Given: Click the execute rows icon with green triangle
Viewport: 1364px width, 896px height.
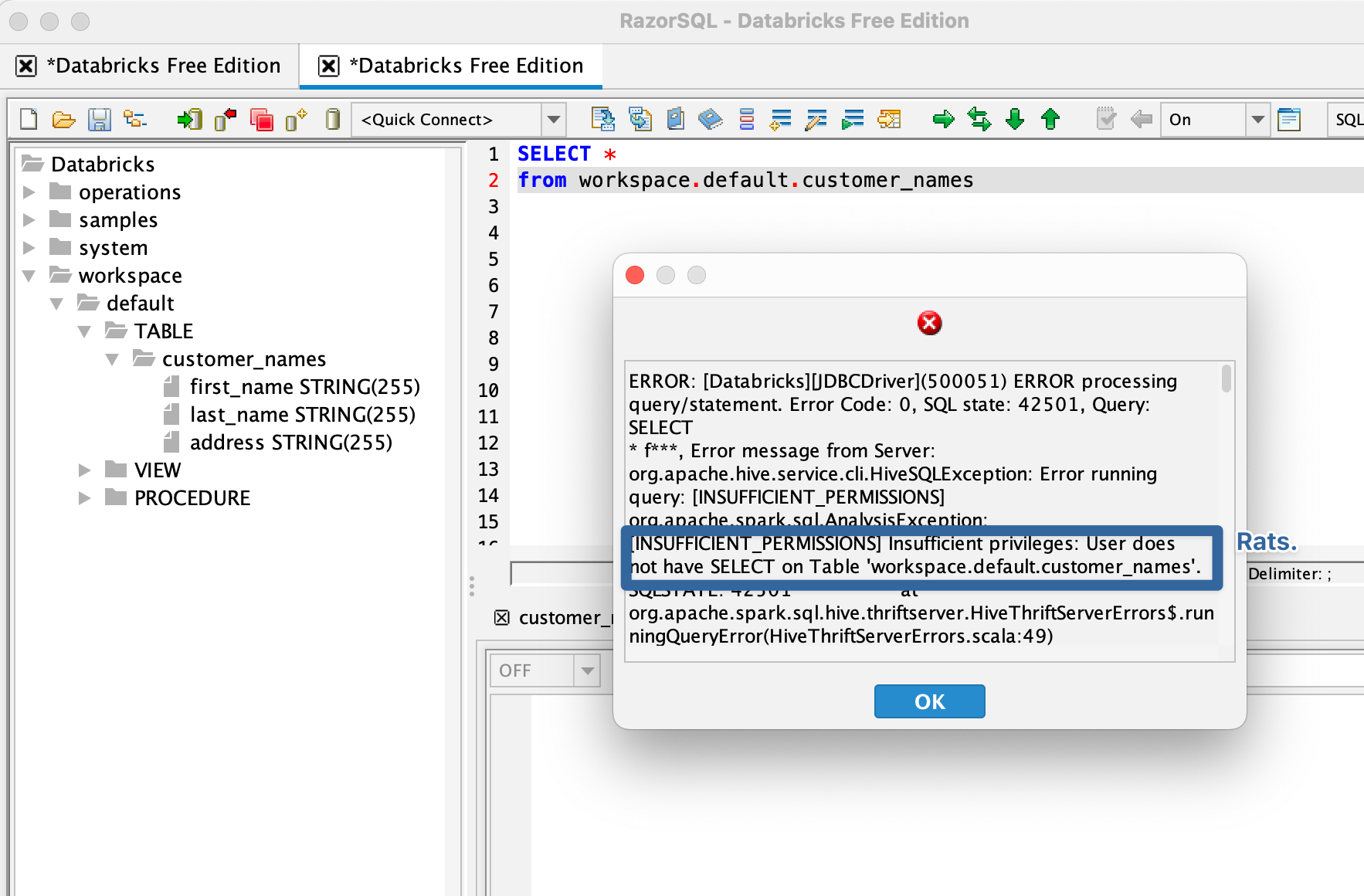Looking at the screenshot, I should click(x=853, y=119).
